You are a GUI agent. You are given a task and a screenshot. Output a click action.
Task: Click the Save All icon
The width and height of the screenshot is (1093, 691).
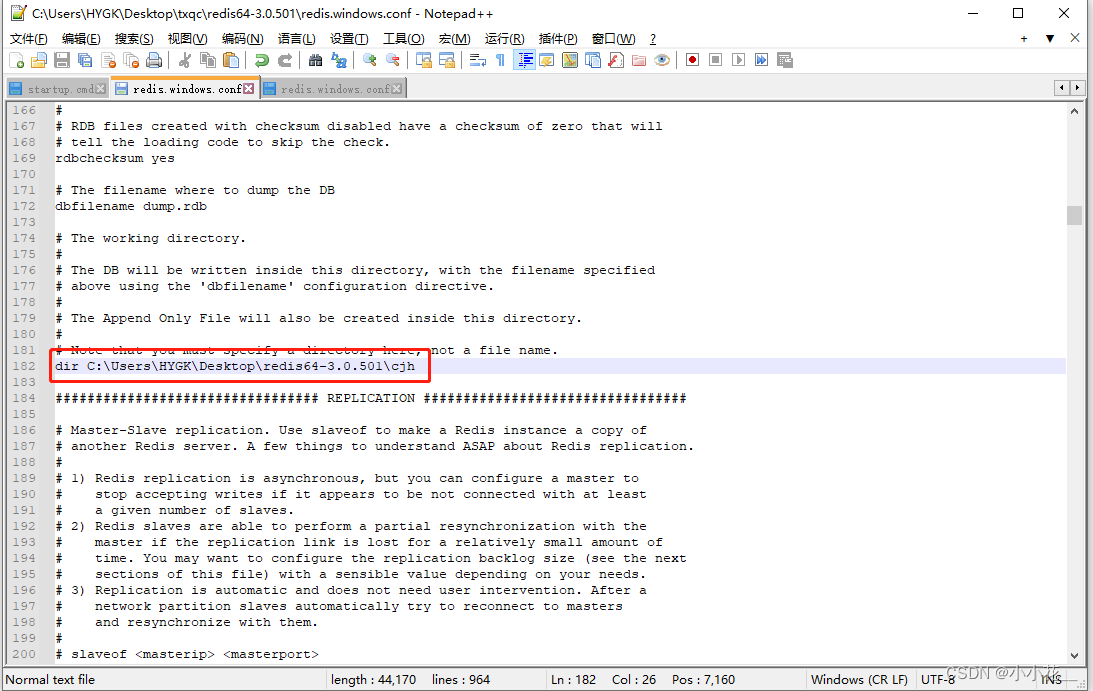click(x=85, y=60)
